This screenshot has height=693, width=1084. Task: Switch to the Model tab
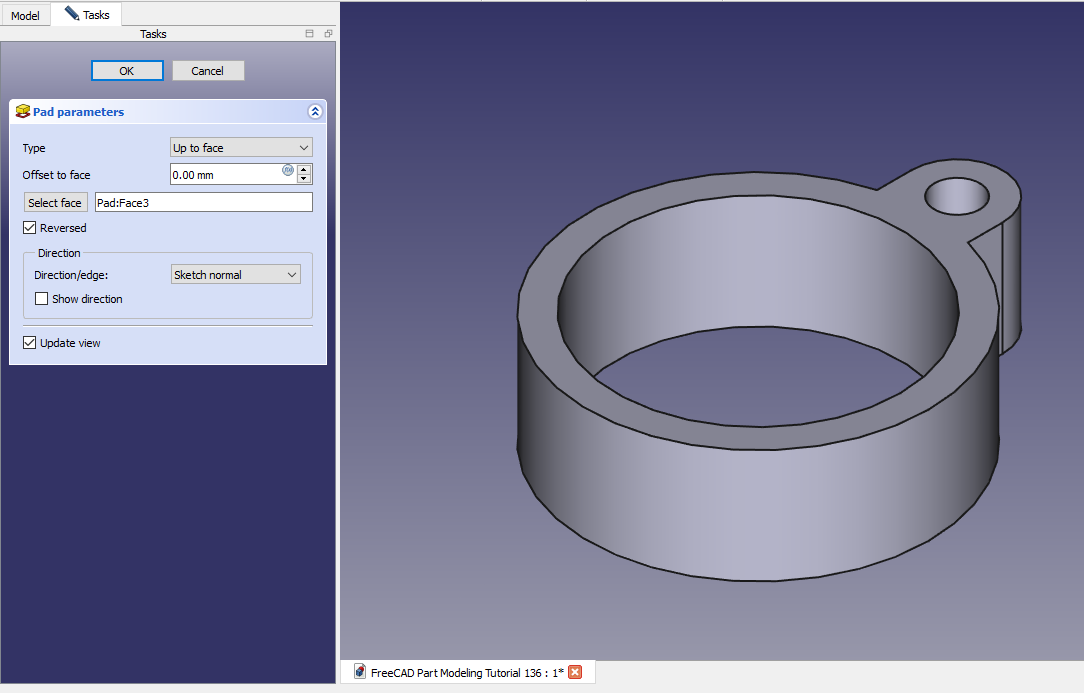25,16
